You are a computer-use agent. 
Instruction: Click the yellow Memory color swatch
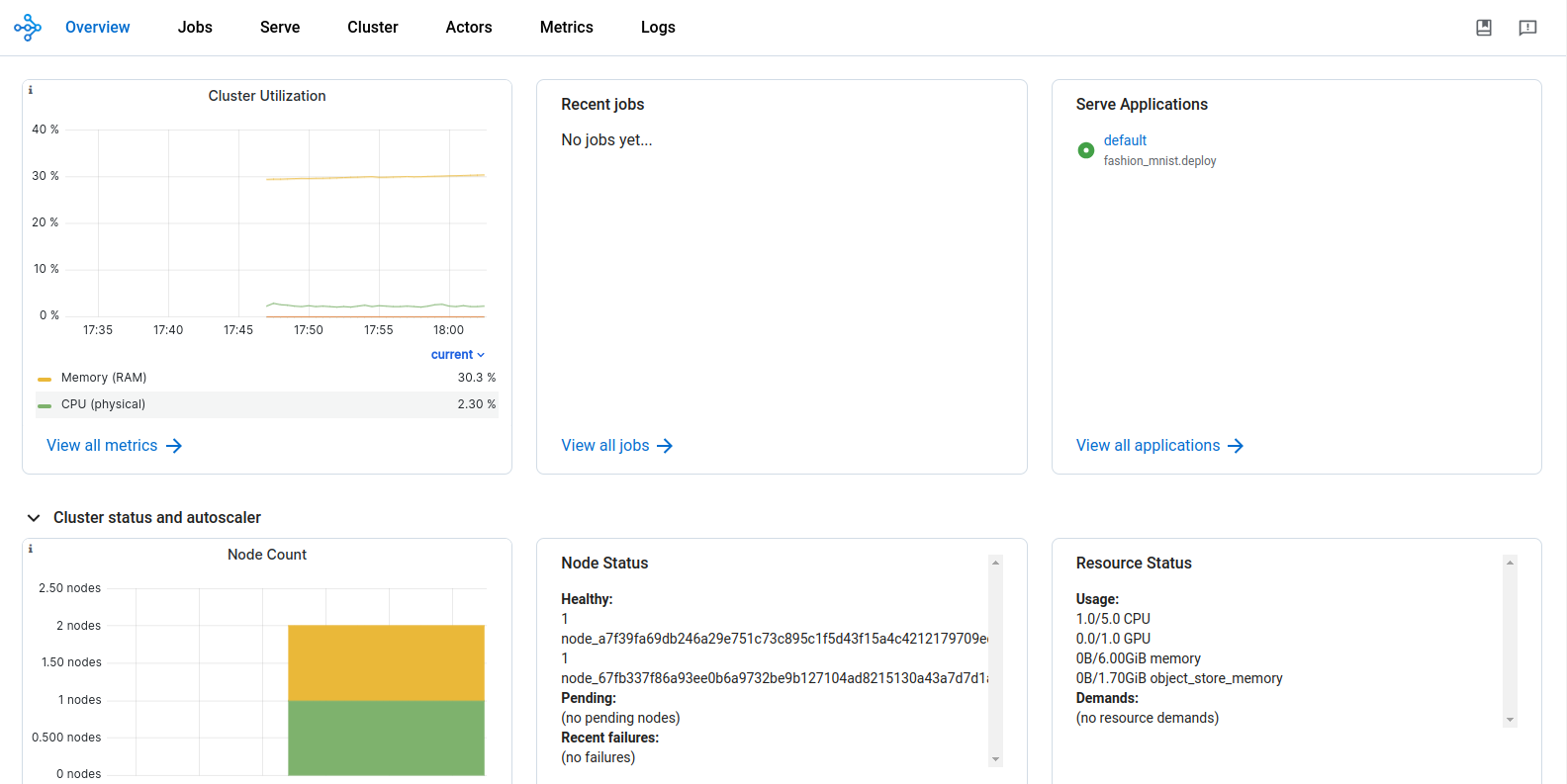[45, 379]
